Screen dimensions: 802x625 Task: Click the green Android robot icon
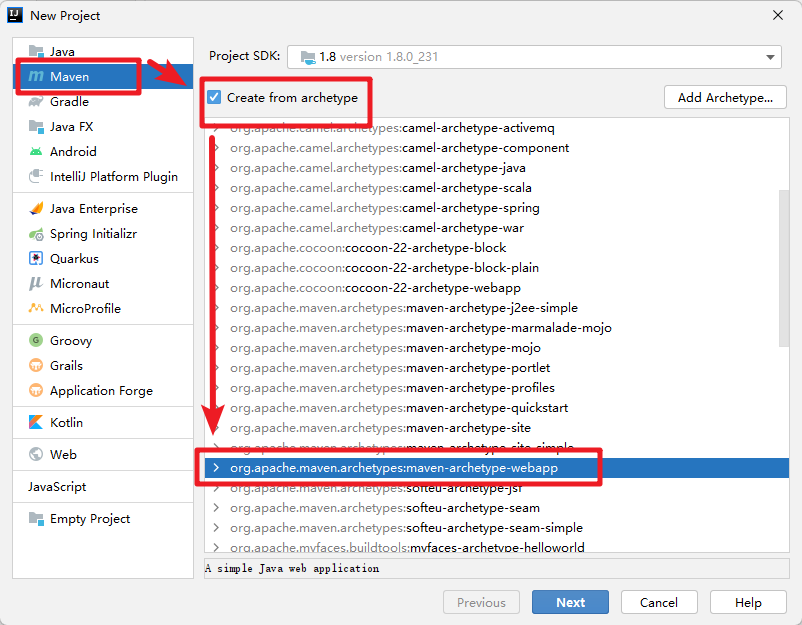click(x=36, y=151)
